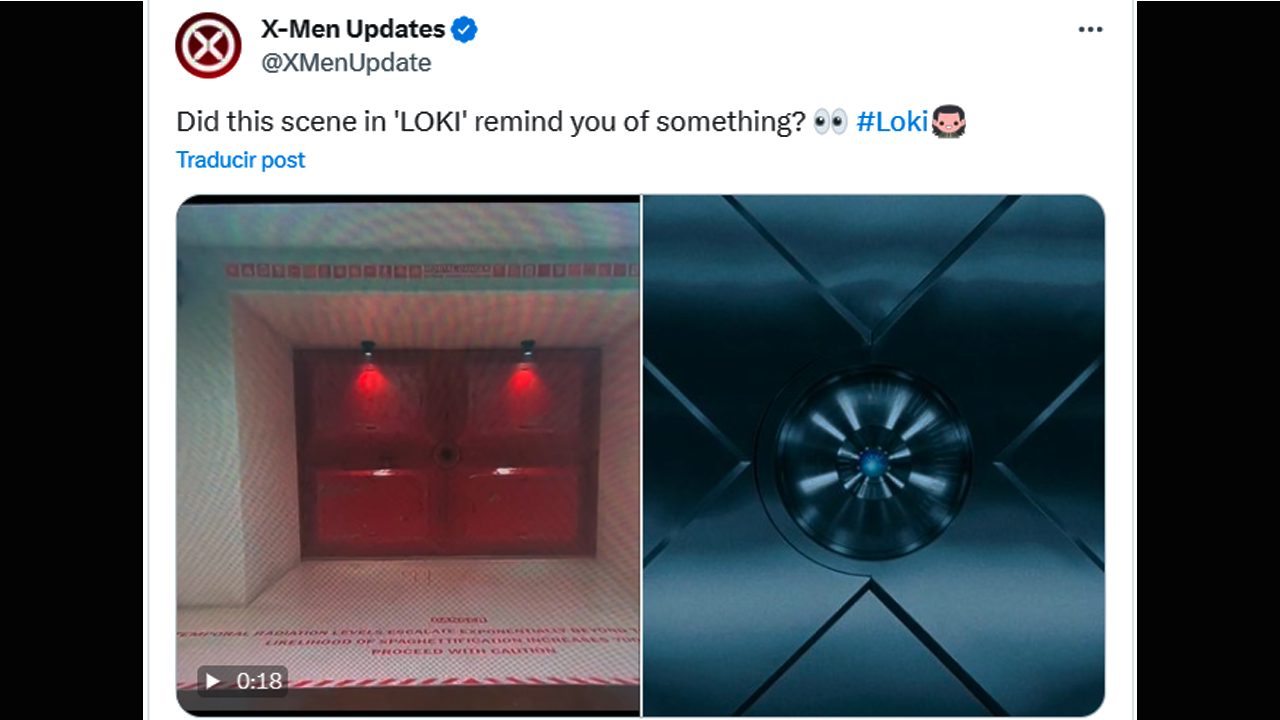Open the red doors video thumbnail
The image size is (1280, 720).
(408, 455)
